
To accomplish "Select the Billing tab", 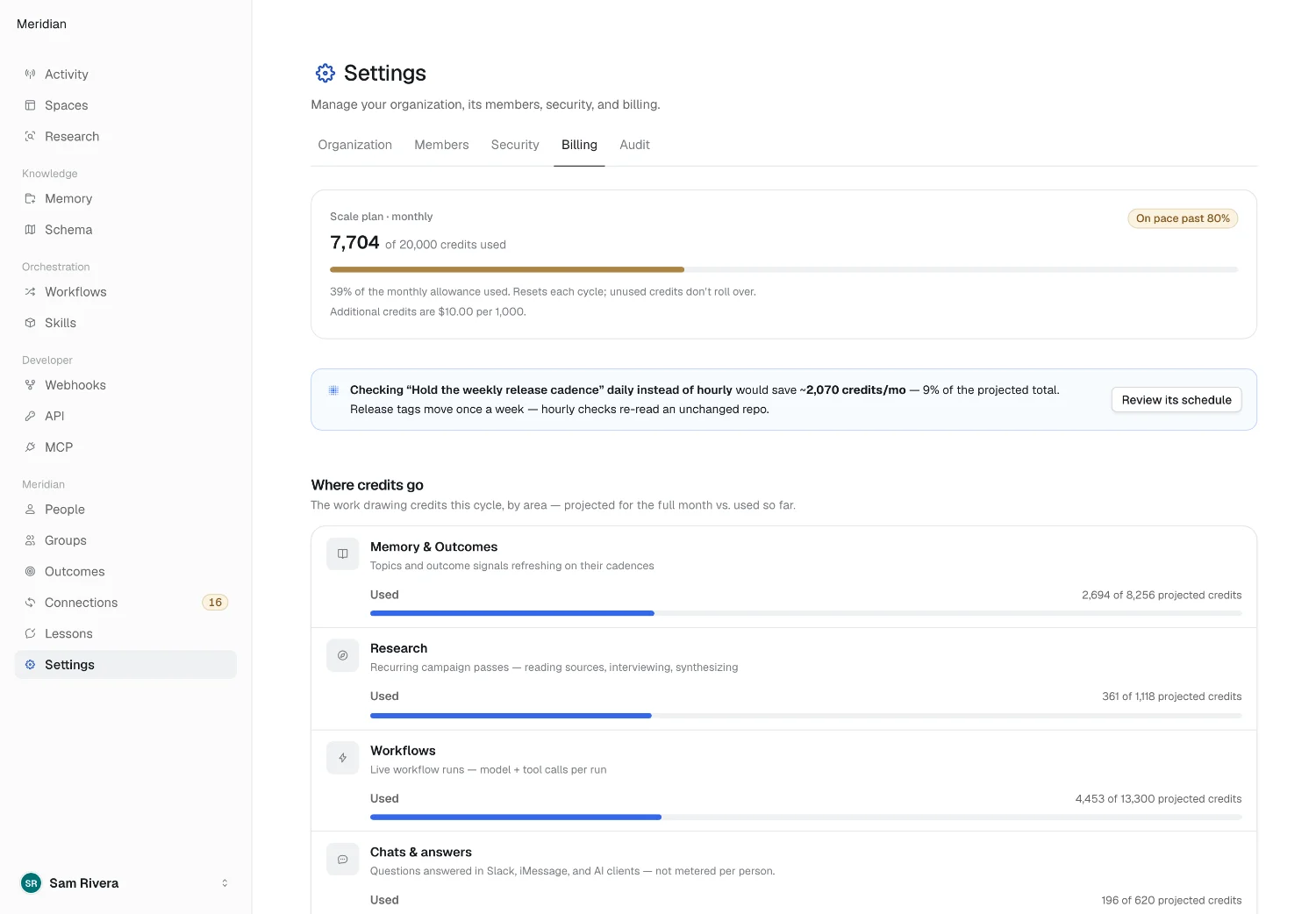I will tap(579, 145).
